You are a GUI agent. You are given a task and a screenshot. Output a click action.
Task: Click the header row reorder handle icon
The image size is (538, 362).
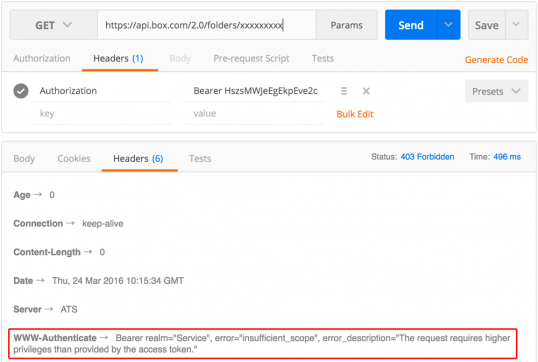pyautogui.click(x=344, y=91)
